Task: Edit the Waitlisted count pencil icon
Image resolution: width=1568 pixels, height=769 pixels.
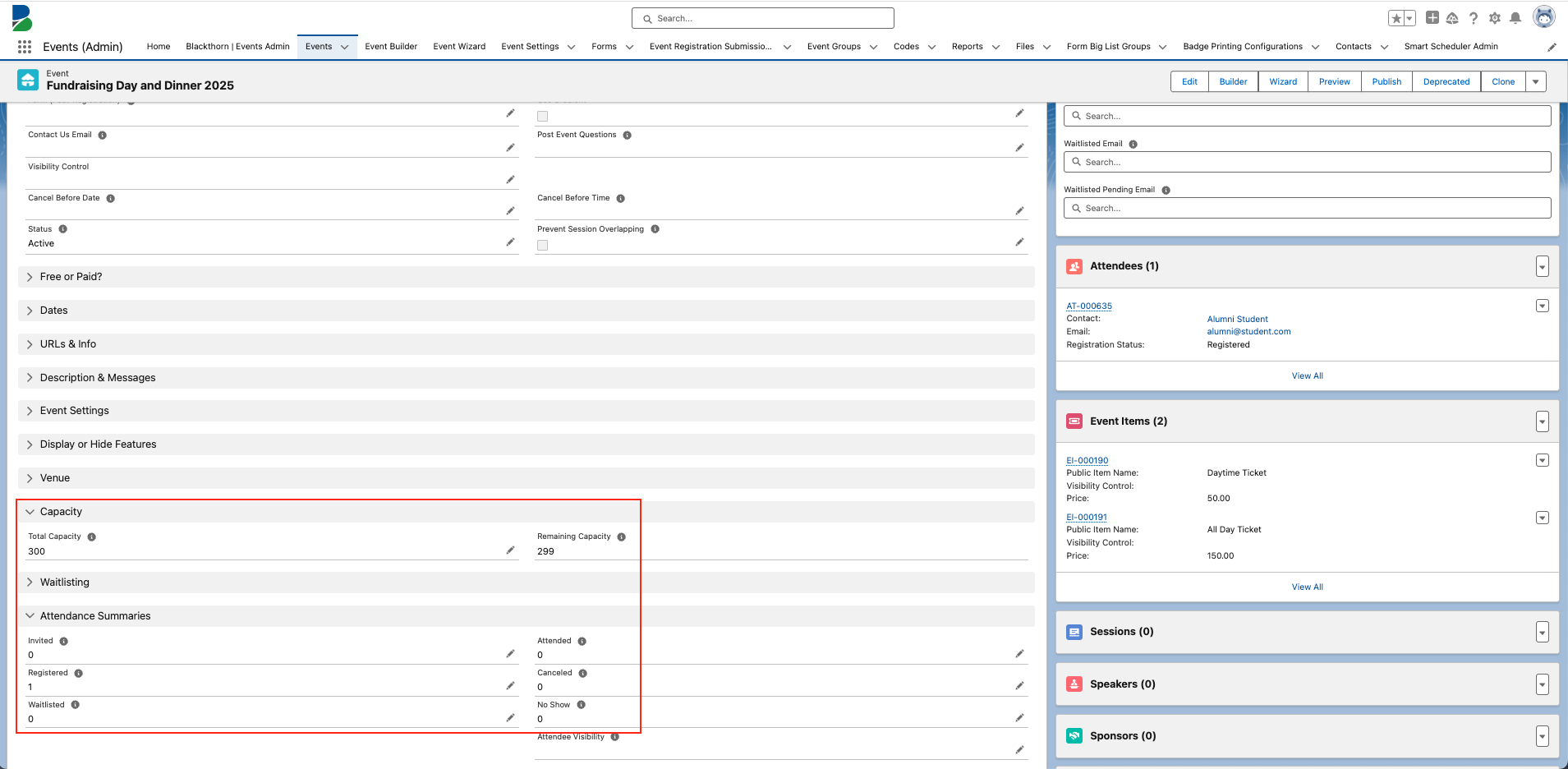Action: click(510, 718)
